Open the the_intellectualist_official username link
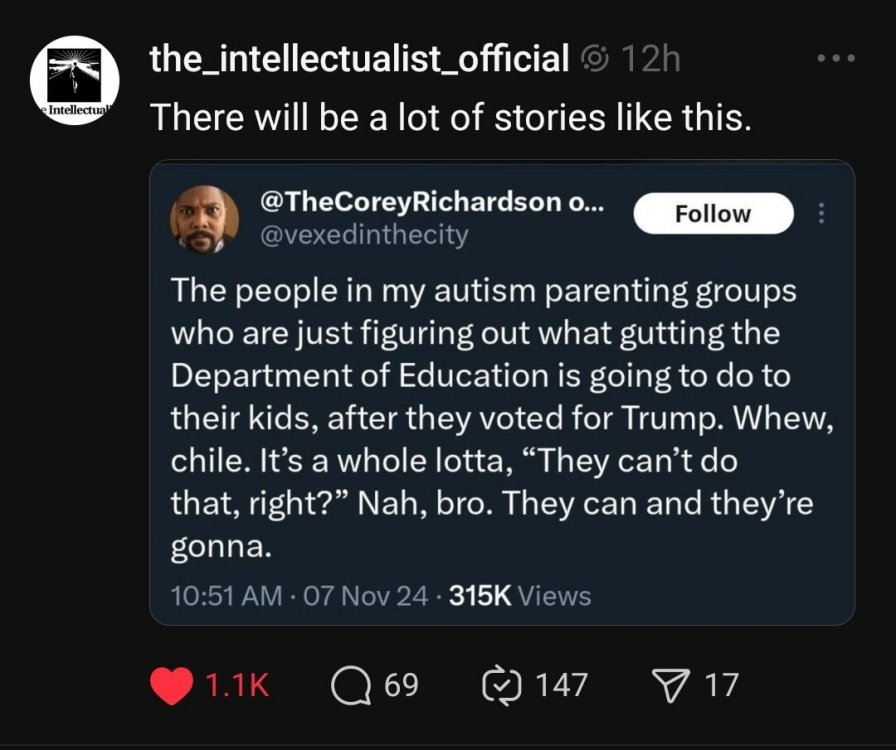Image resolution: width=896 pixels, height=750 pixels. click(359, 59)
